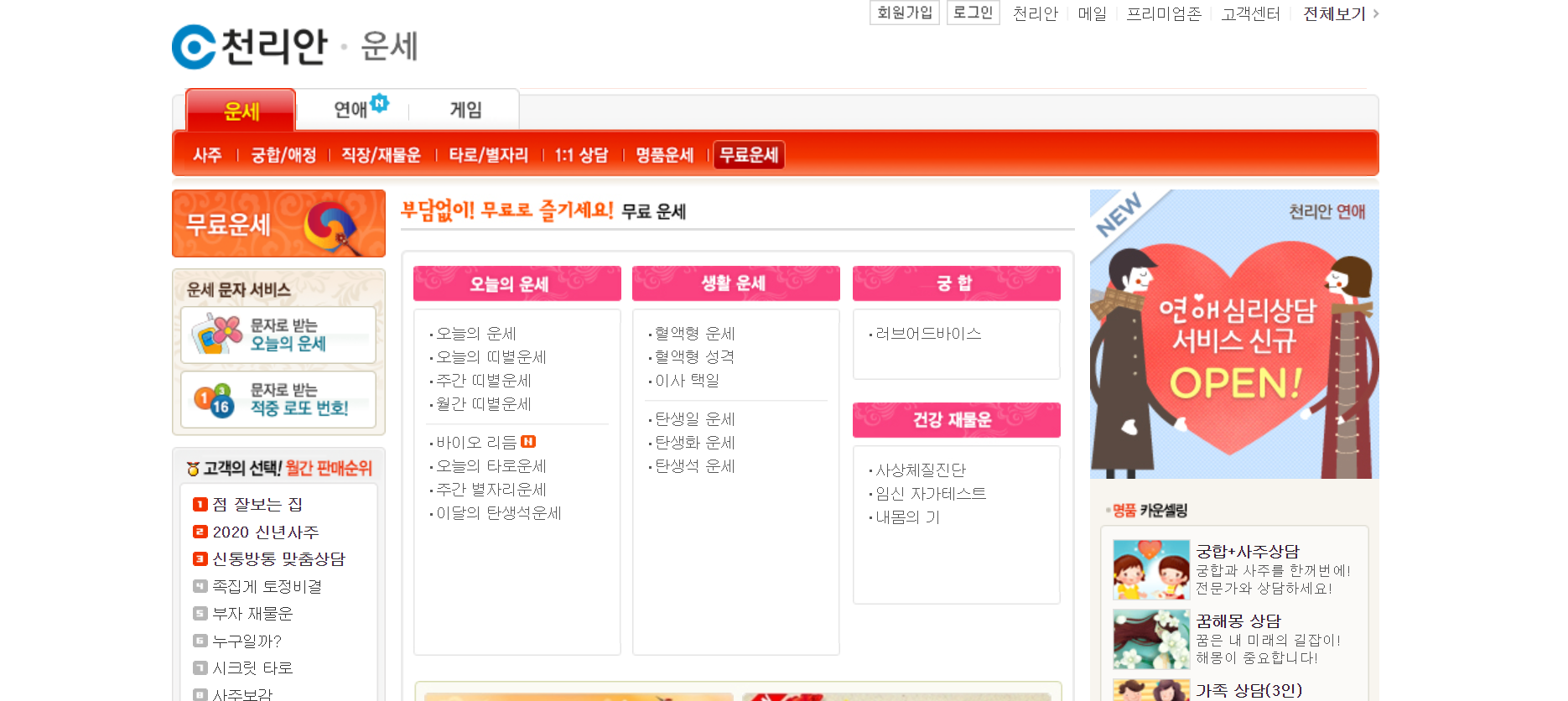Click the N badge next to 바이오 리듬
Screen dimensions: 1568x701
tap(528, 442)
